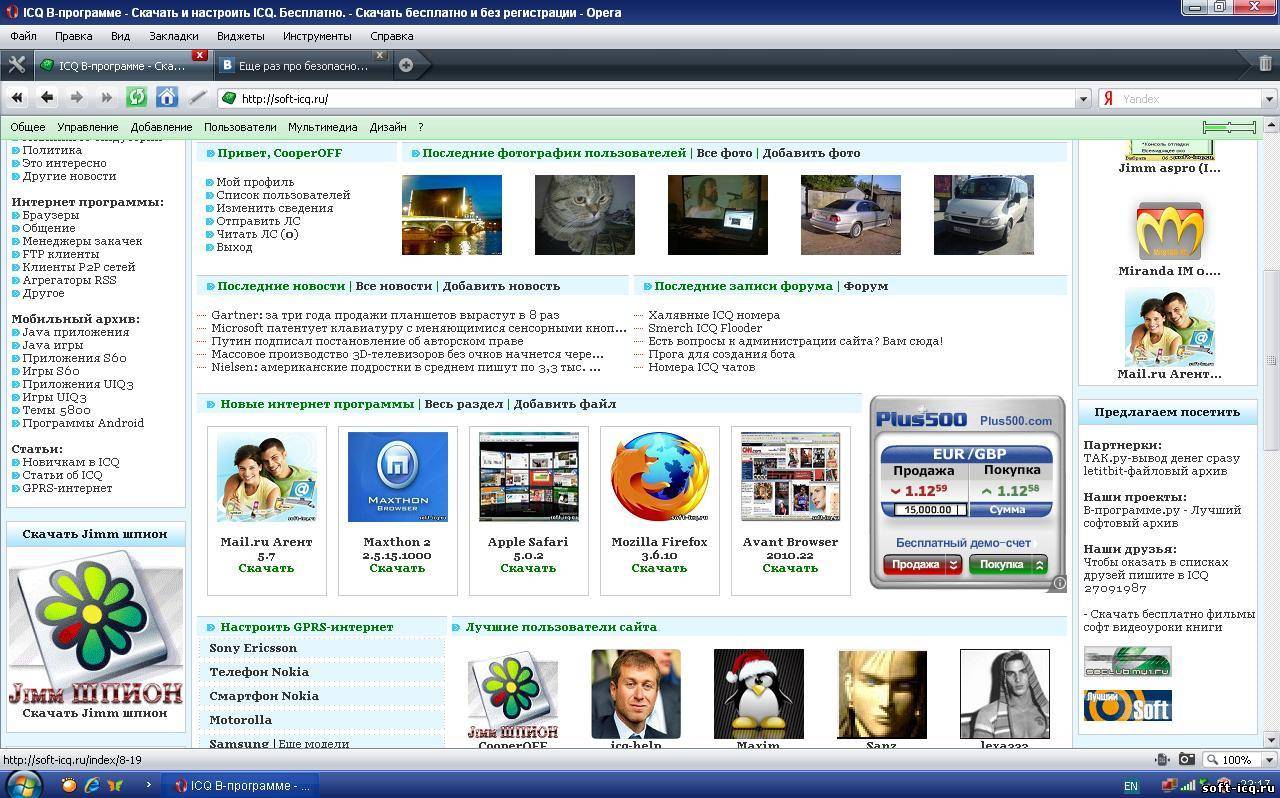
Task: Open the Дизайн admin menu
Action: coord(388,127)
